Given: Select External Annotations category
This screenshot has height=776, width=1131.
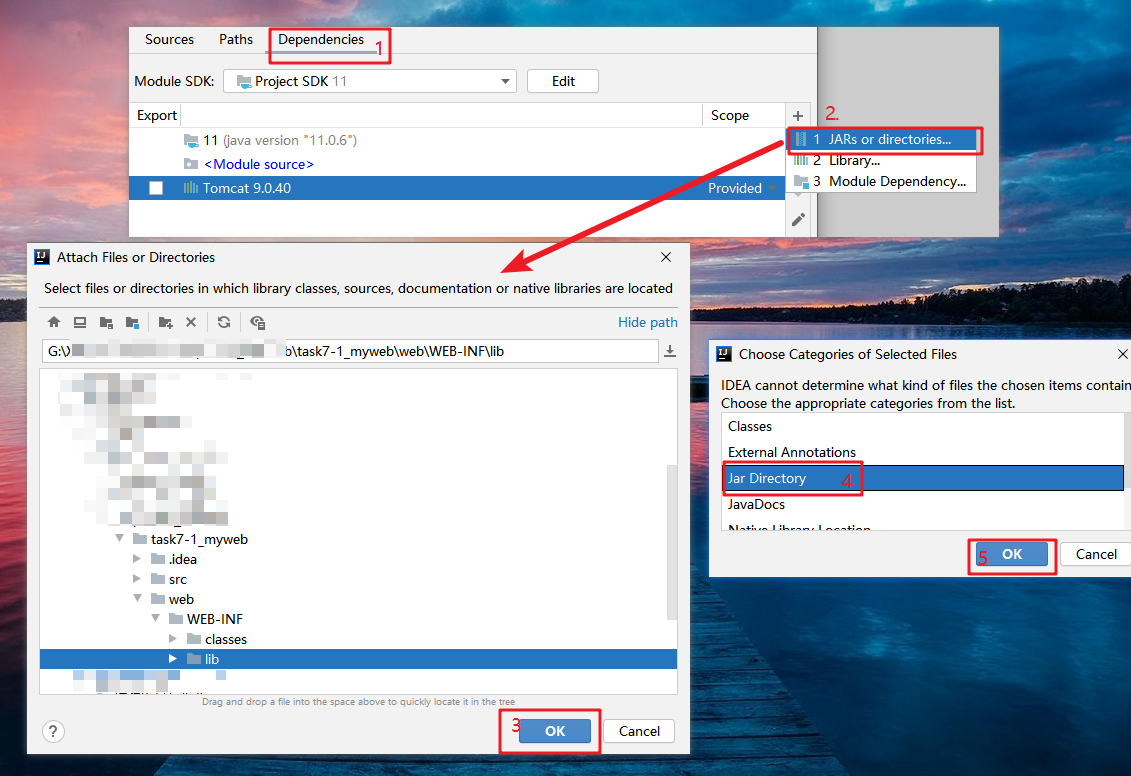Looking at the screenshot, I should pyautogui.click(x=923, y=452).
